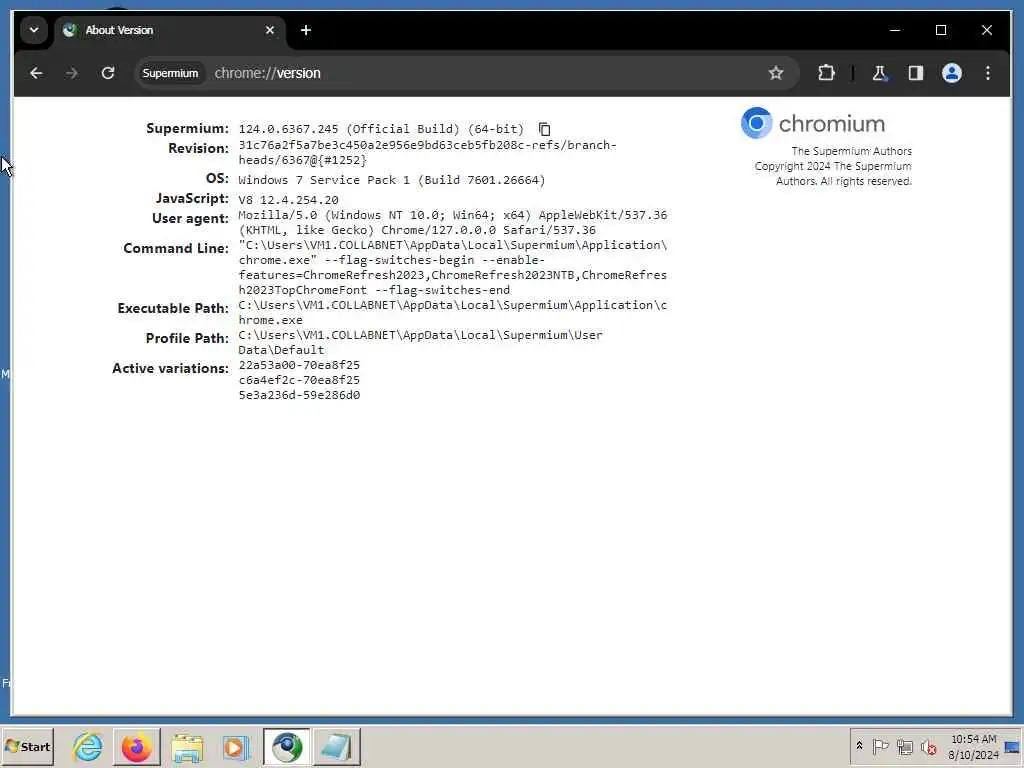Click variation 22a53a00-70ea8f25
This screenshot has width=1024, height=768.
click(299, 365)
